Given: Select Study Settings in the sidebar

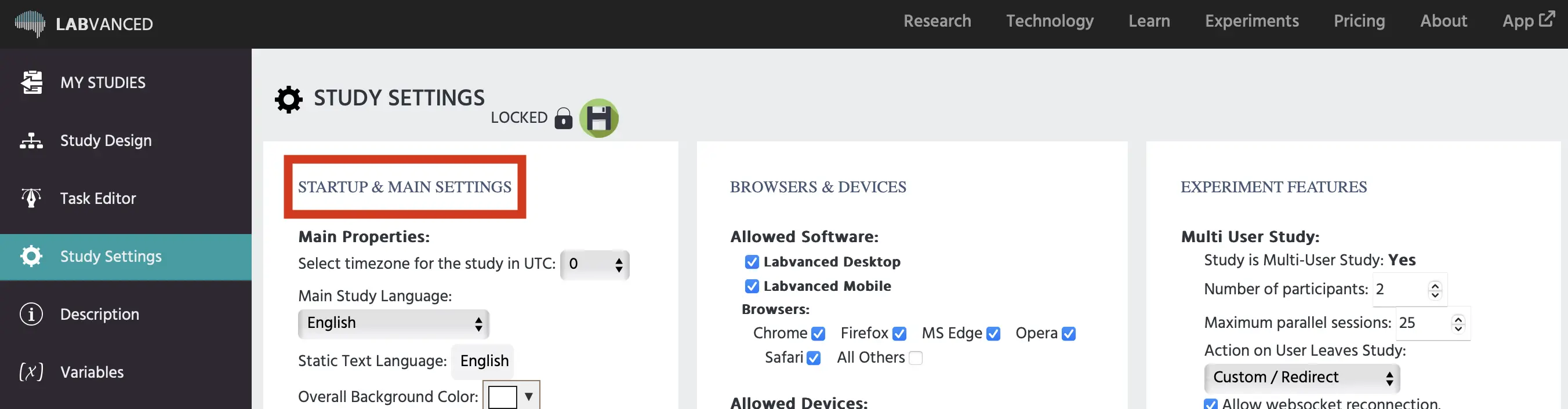Looking at the screenshot, I should 111,257.
